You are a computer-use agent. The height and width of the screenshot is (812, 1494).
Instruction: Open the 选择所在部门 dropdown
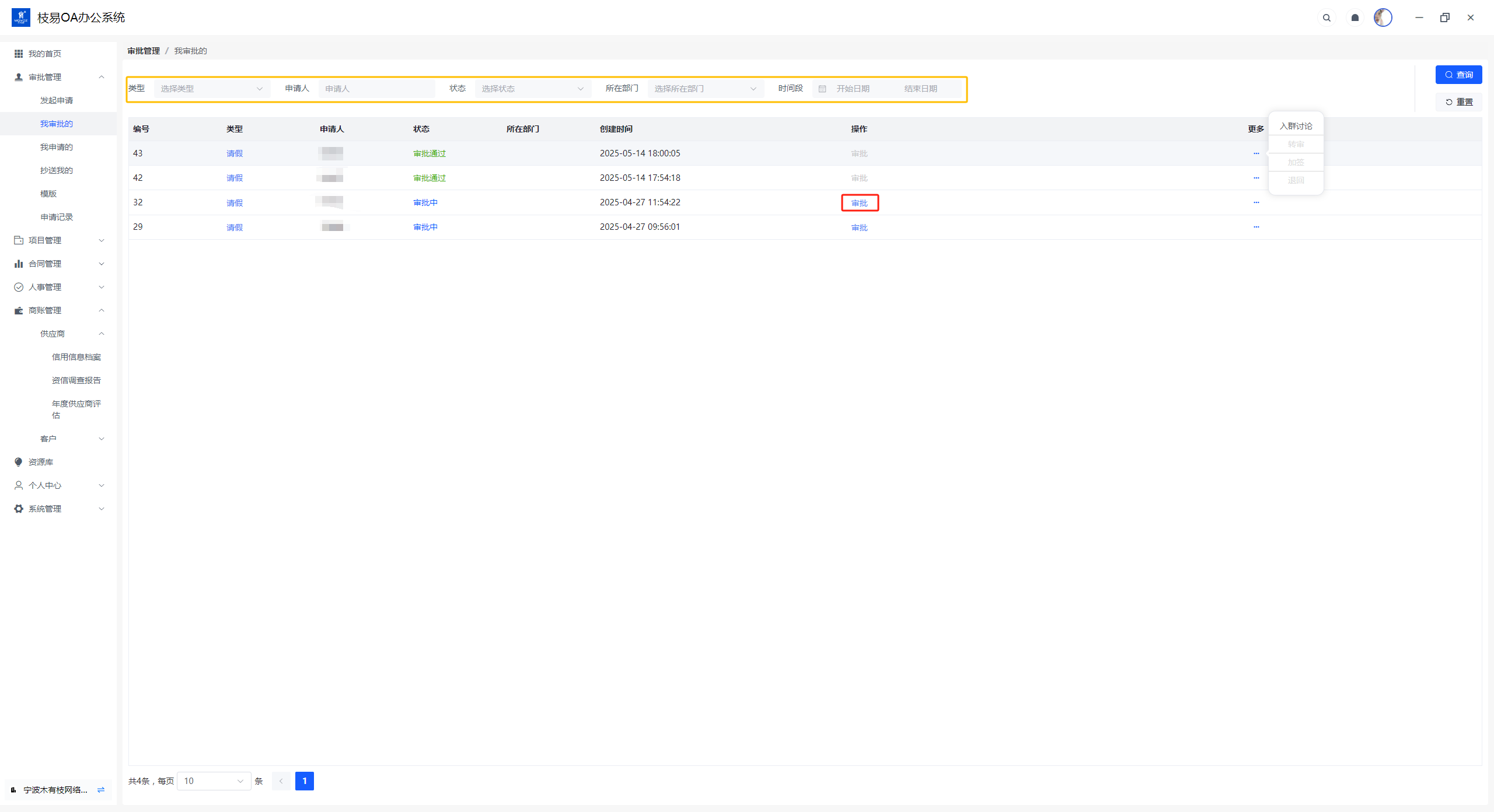pyautogui.click(x=705, y=89)
